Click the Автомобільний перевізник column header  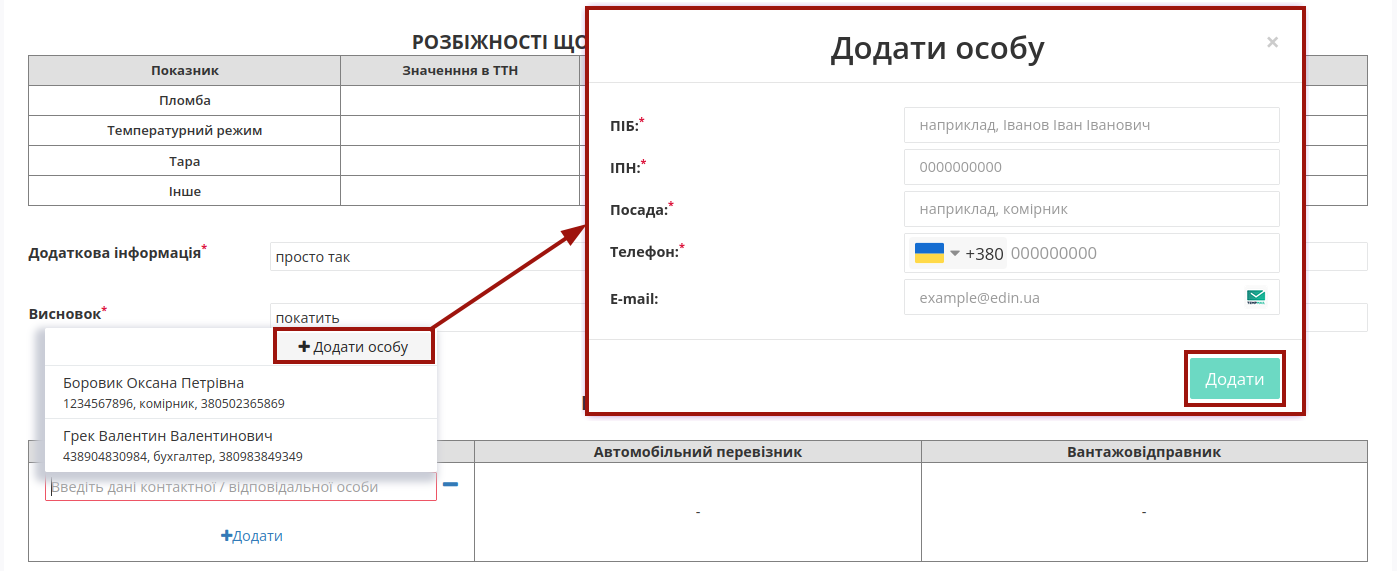click(x=698, y=452)
